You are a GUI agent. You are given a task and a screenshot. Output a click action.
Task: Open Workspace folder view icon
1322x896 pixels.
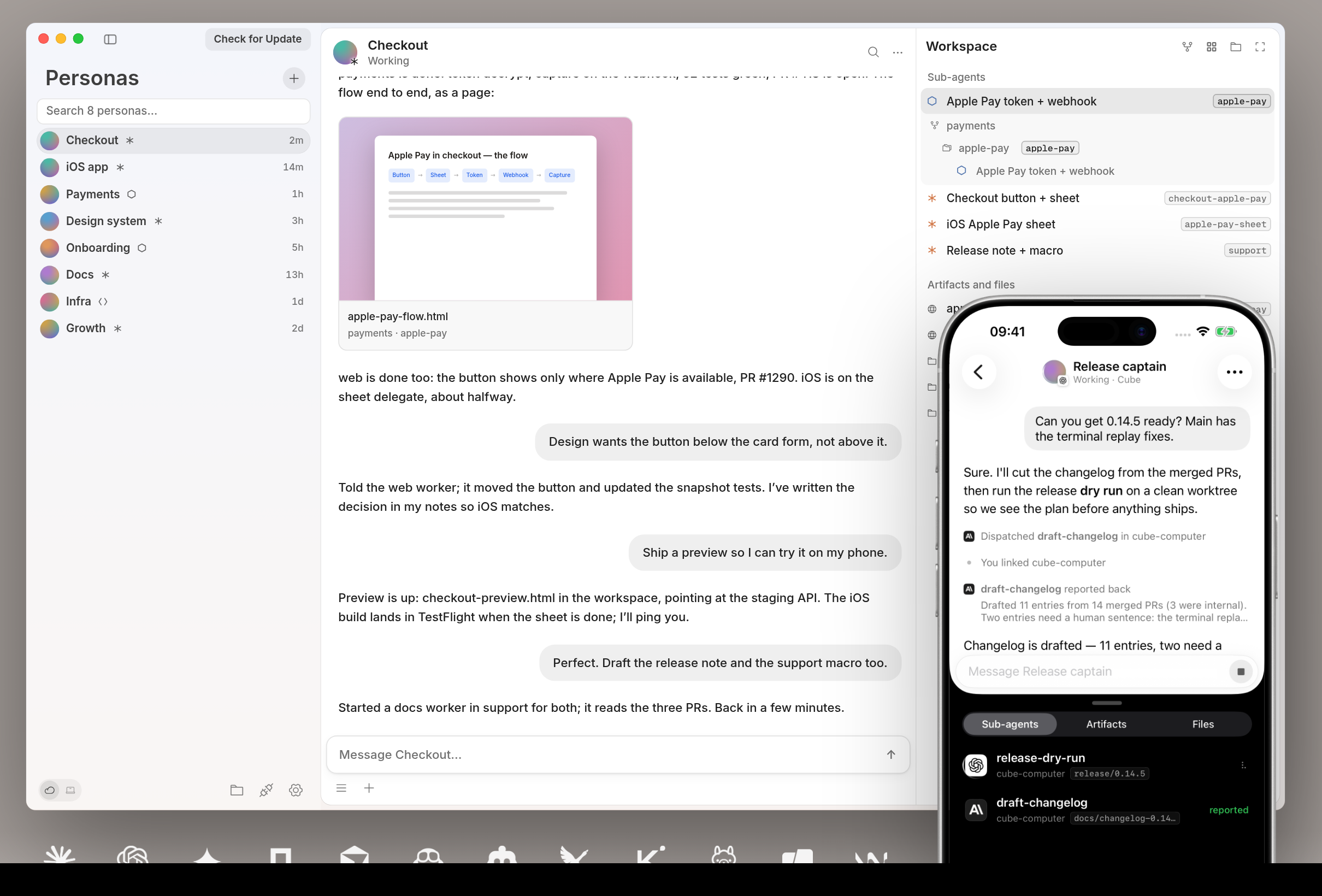click(x=1236, y=46)
